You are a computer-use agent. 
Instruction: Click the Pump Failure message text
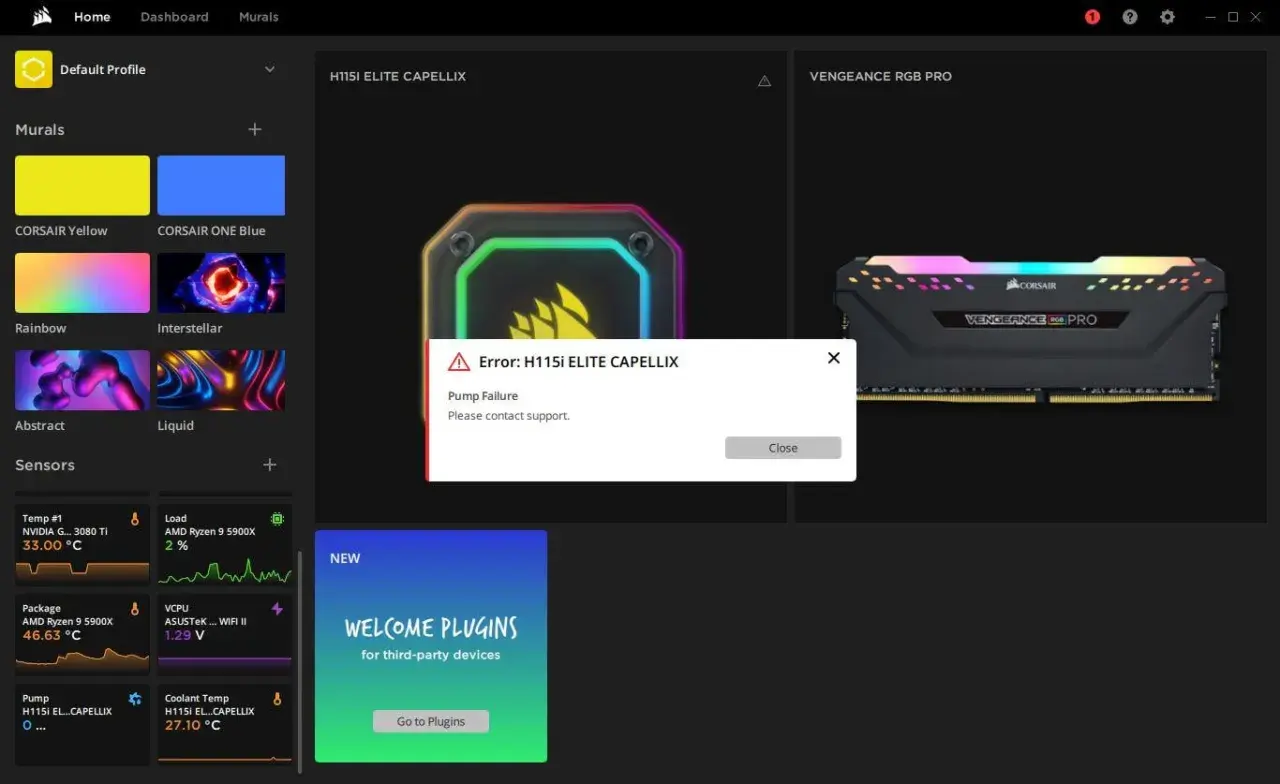(483, 396)
